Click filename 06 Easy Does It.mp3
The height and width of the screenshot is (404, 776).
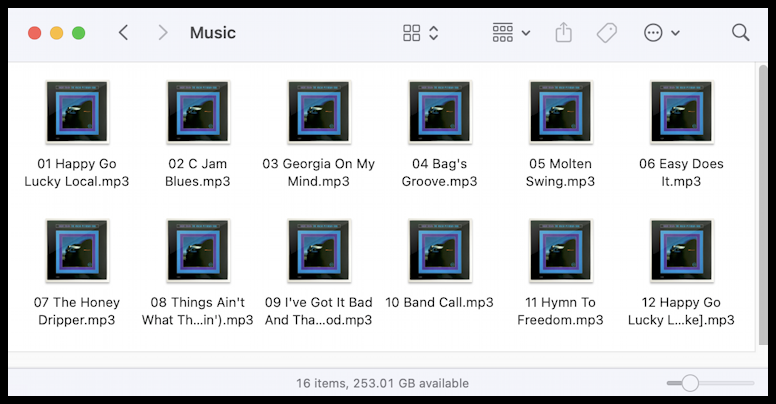(681, 172)
